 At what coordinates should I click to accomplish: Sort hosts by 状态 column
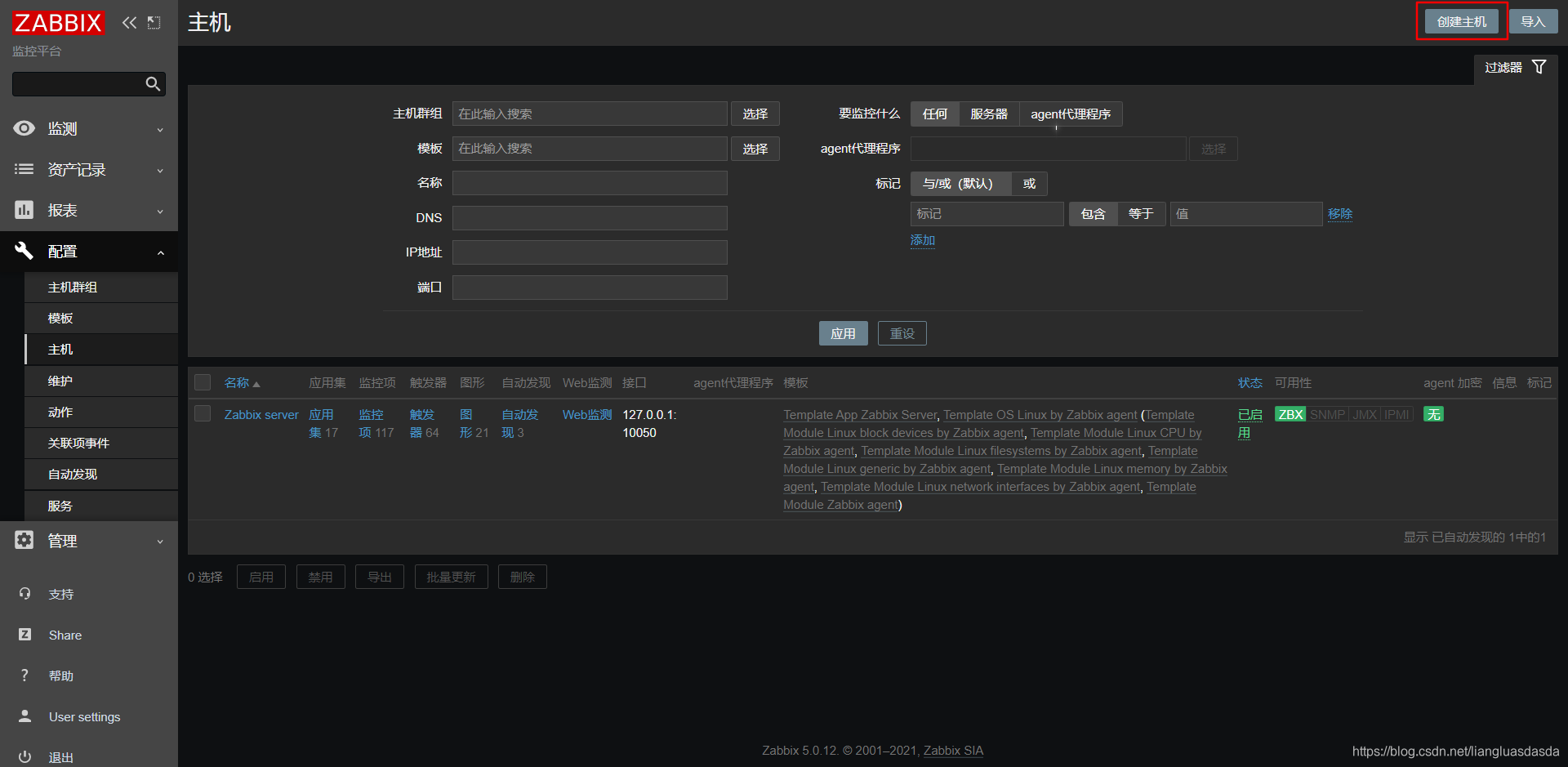pyautogui.click(x=1249, y=383)
